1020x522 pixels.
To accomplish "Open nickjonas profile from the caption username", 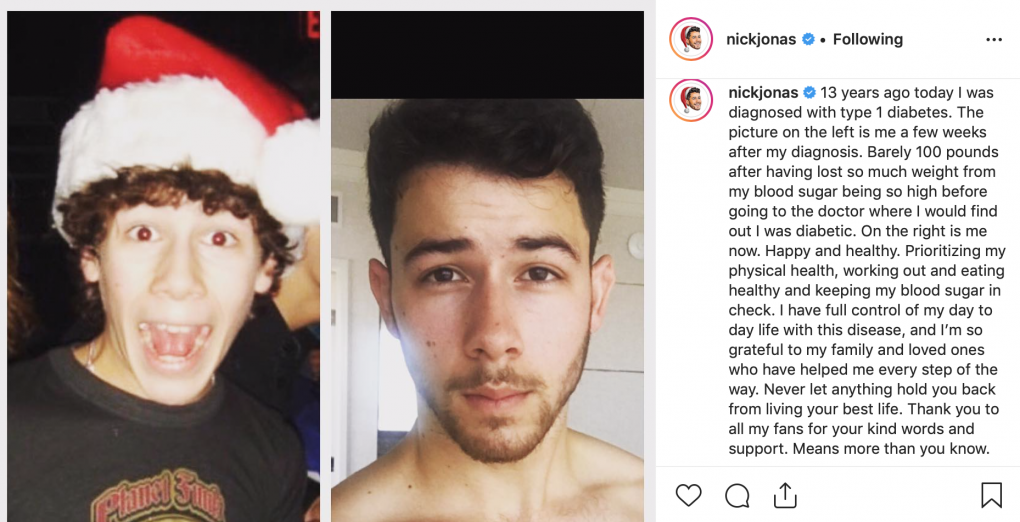I will [x=763, y=92].
